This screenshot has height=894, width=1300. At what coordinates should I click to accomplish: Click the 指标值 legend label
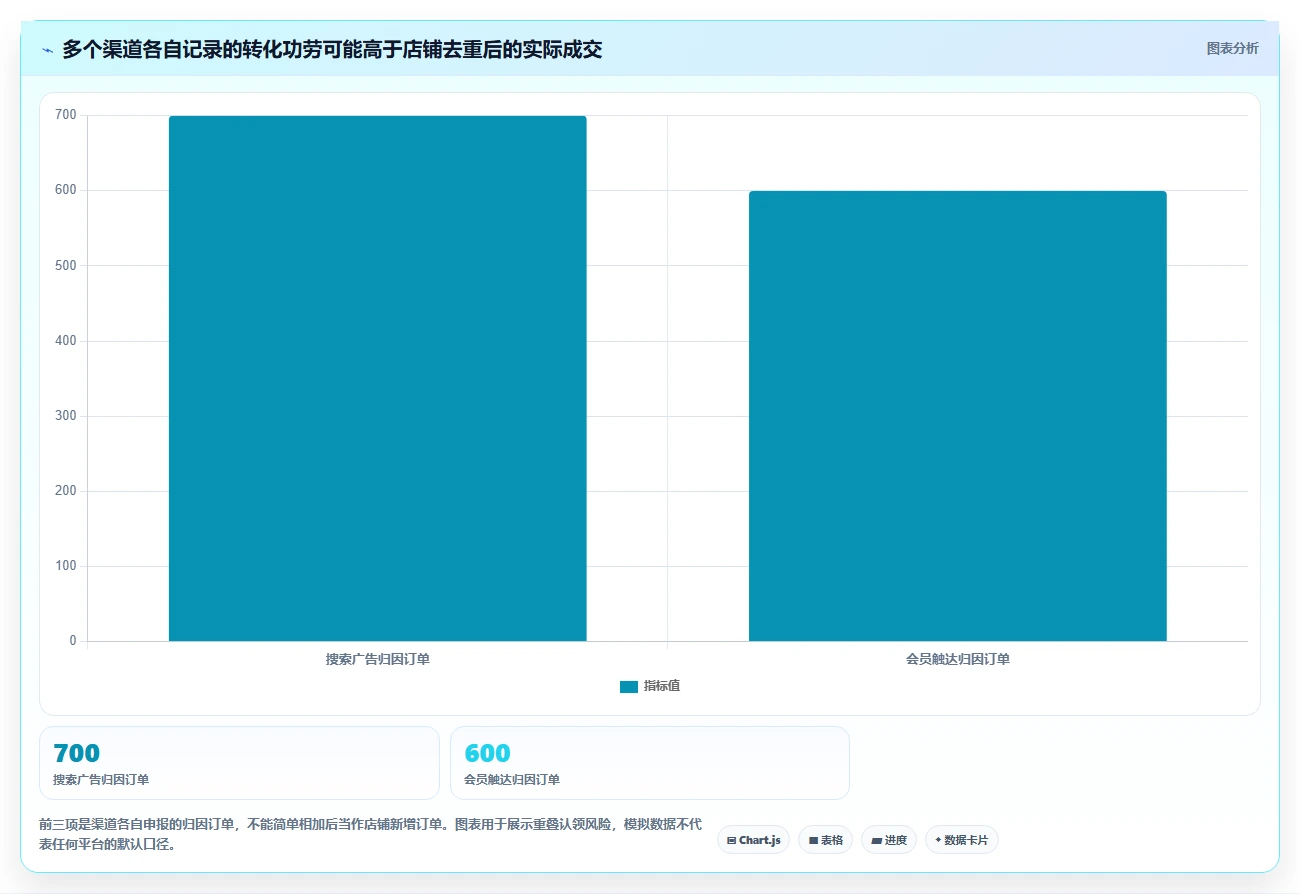[662, 686]
